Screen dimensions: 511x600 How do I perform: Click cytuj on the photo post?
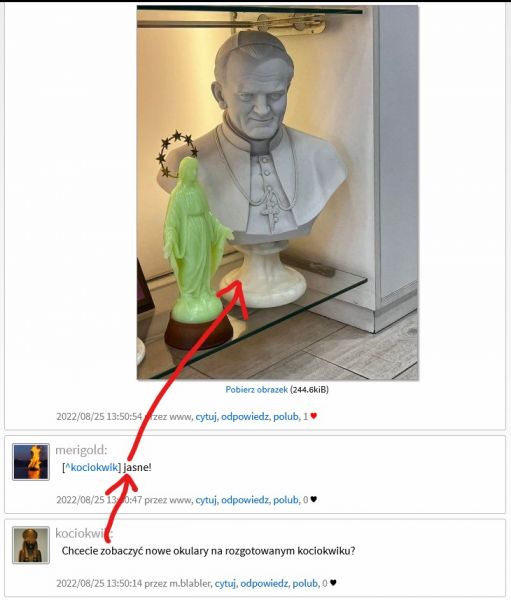(206, 416)
